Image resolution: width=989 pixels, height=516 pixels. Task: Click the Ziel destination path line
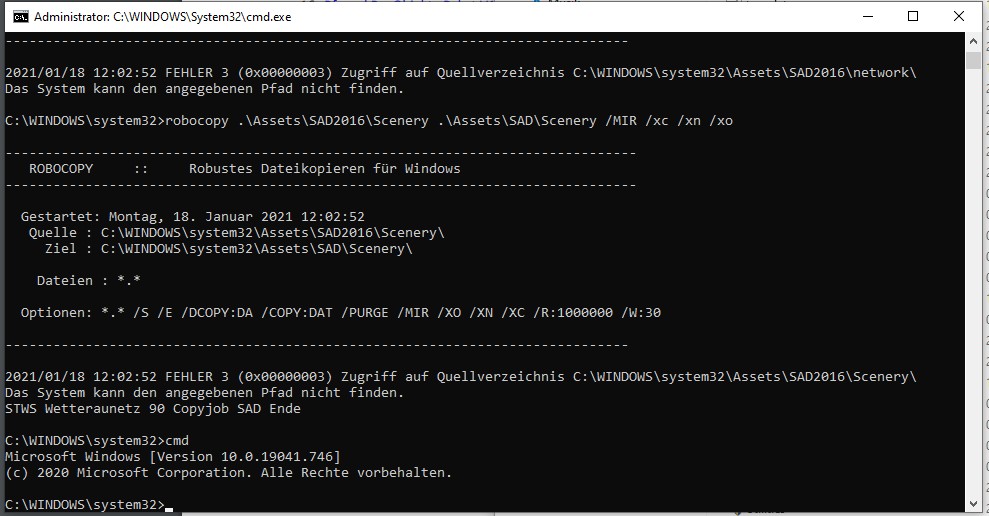[x=228, y=249]
